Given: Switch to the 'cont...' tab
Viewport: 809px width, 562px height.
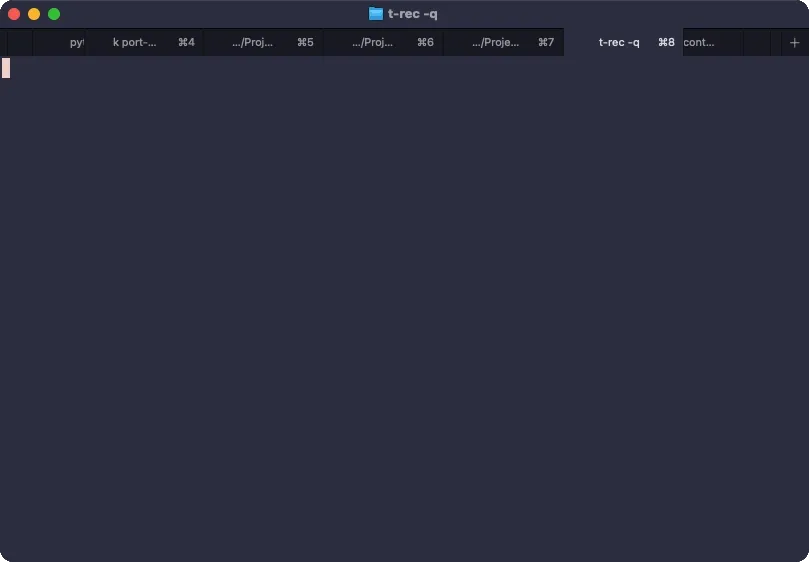Looking at the screenshot, I should [713, 42].
